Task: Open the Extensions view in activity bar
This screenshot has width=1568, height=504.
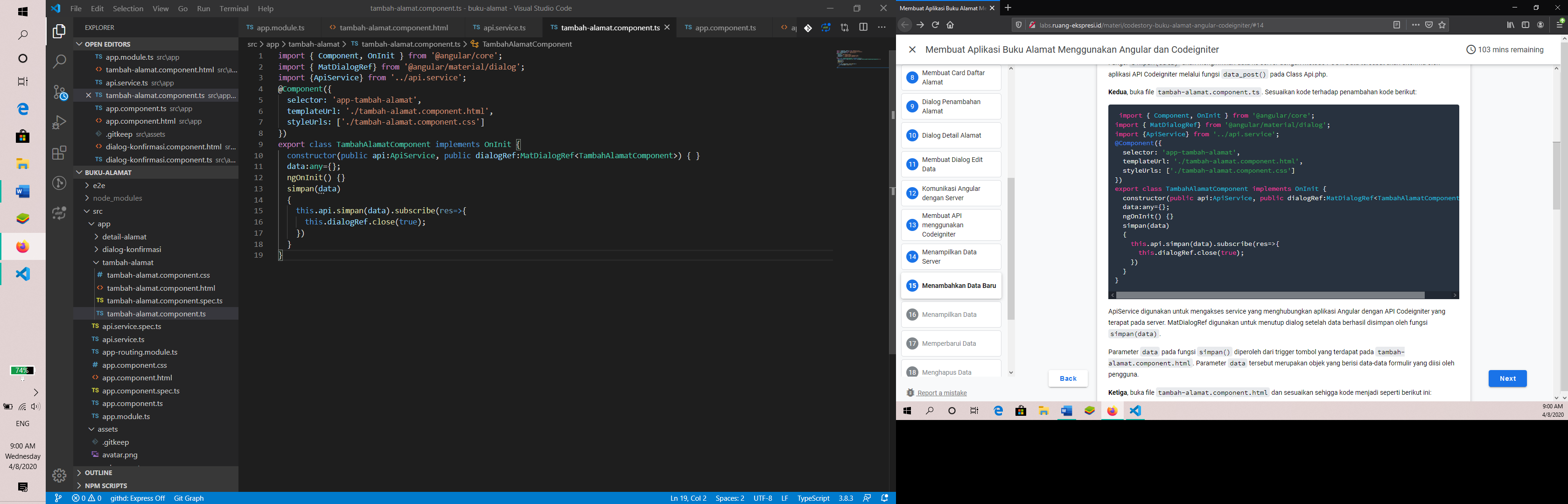Action: (x=59, y=153)
